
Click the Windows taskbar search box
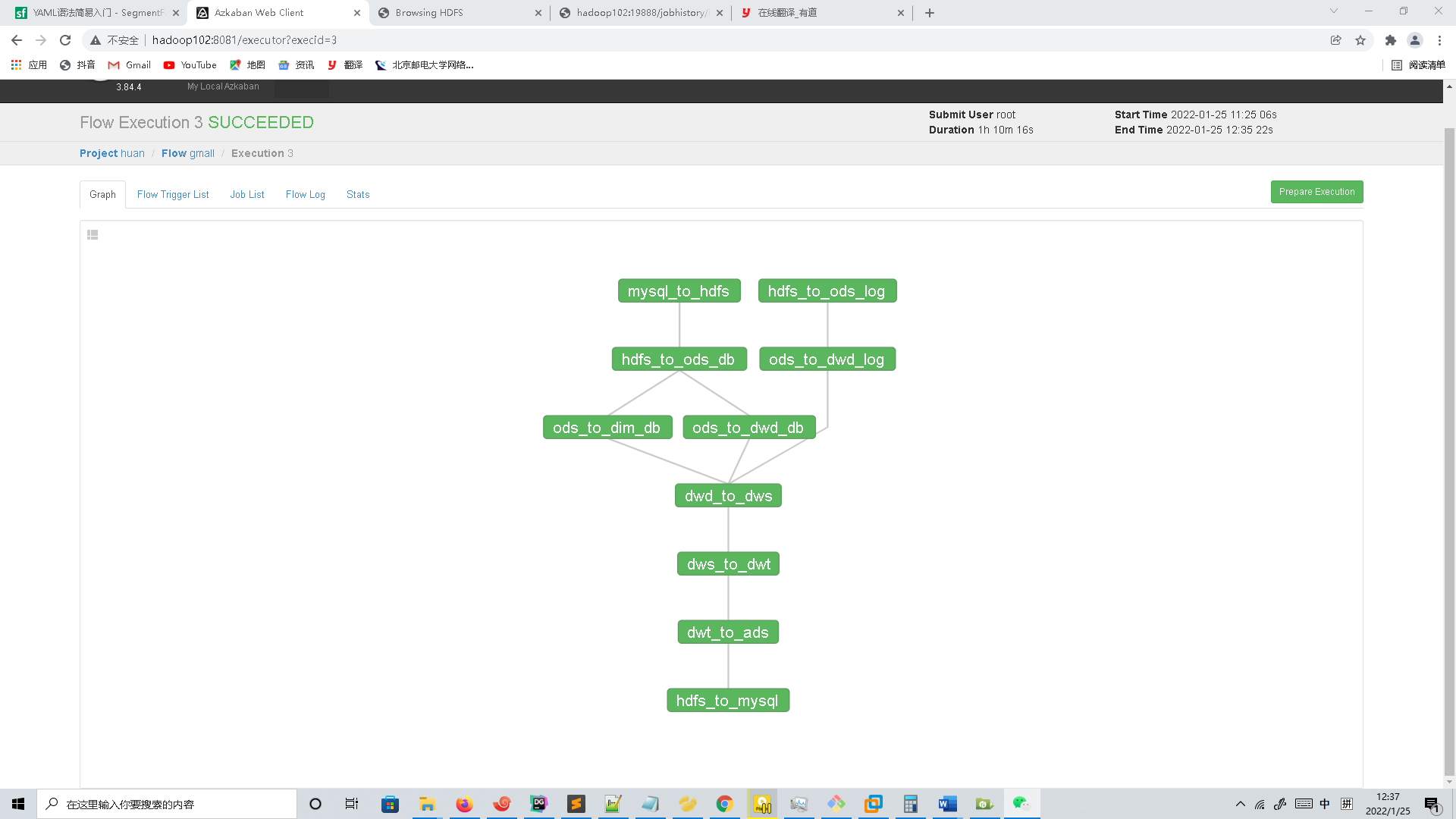pyautogui.click(x=167, y=804)
